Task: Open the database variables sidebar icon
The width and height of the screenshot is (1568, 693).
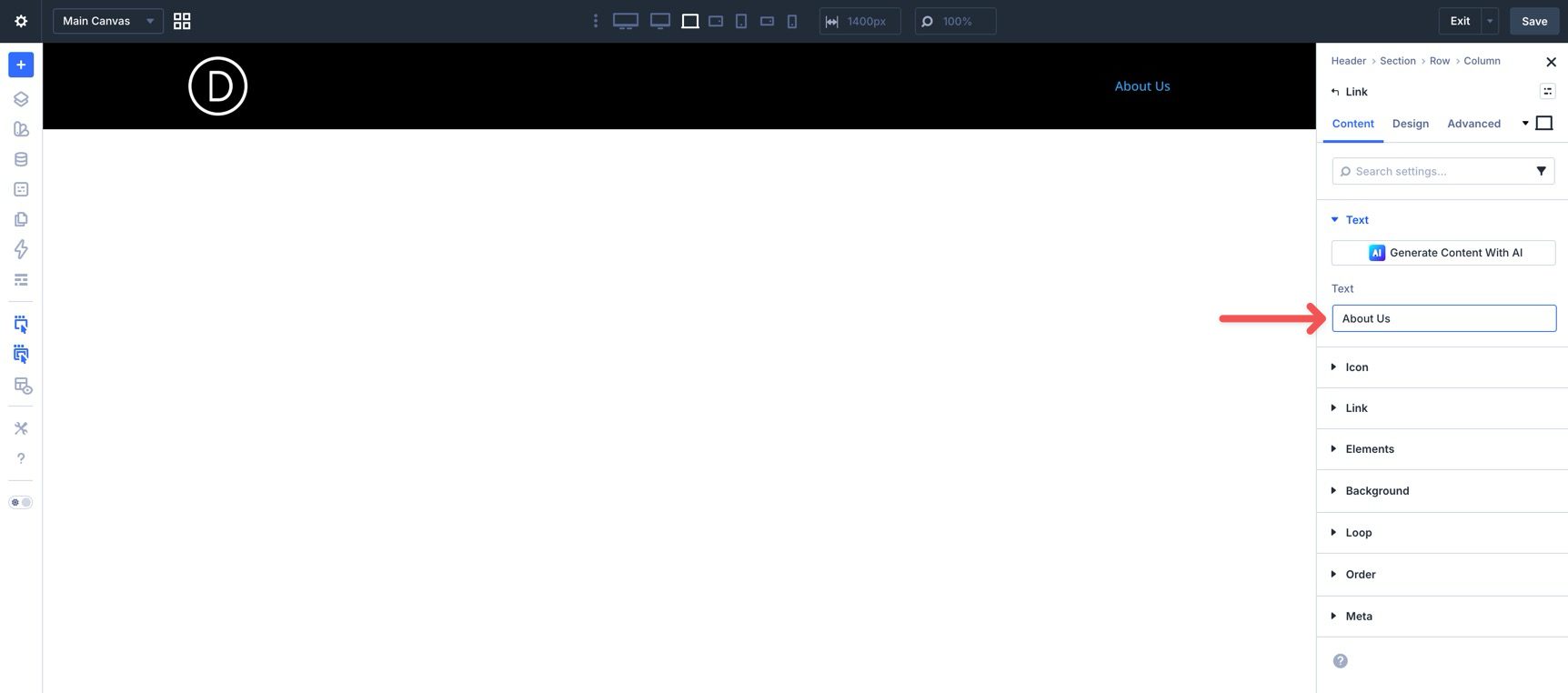Action: (21, 159)
